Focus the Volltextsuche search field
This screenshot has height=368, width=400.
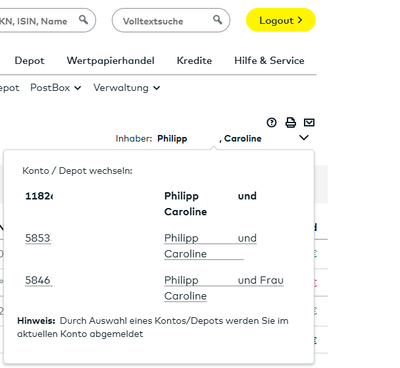(x=171, y=20)
